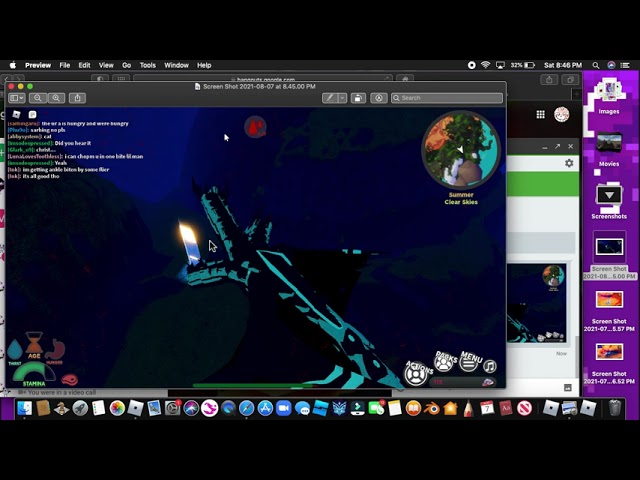Click the attach photo icon in Hangouts
The height and width of the screenshot is (480, 640).
coord(568,388)
